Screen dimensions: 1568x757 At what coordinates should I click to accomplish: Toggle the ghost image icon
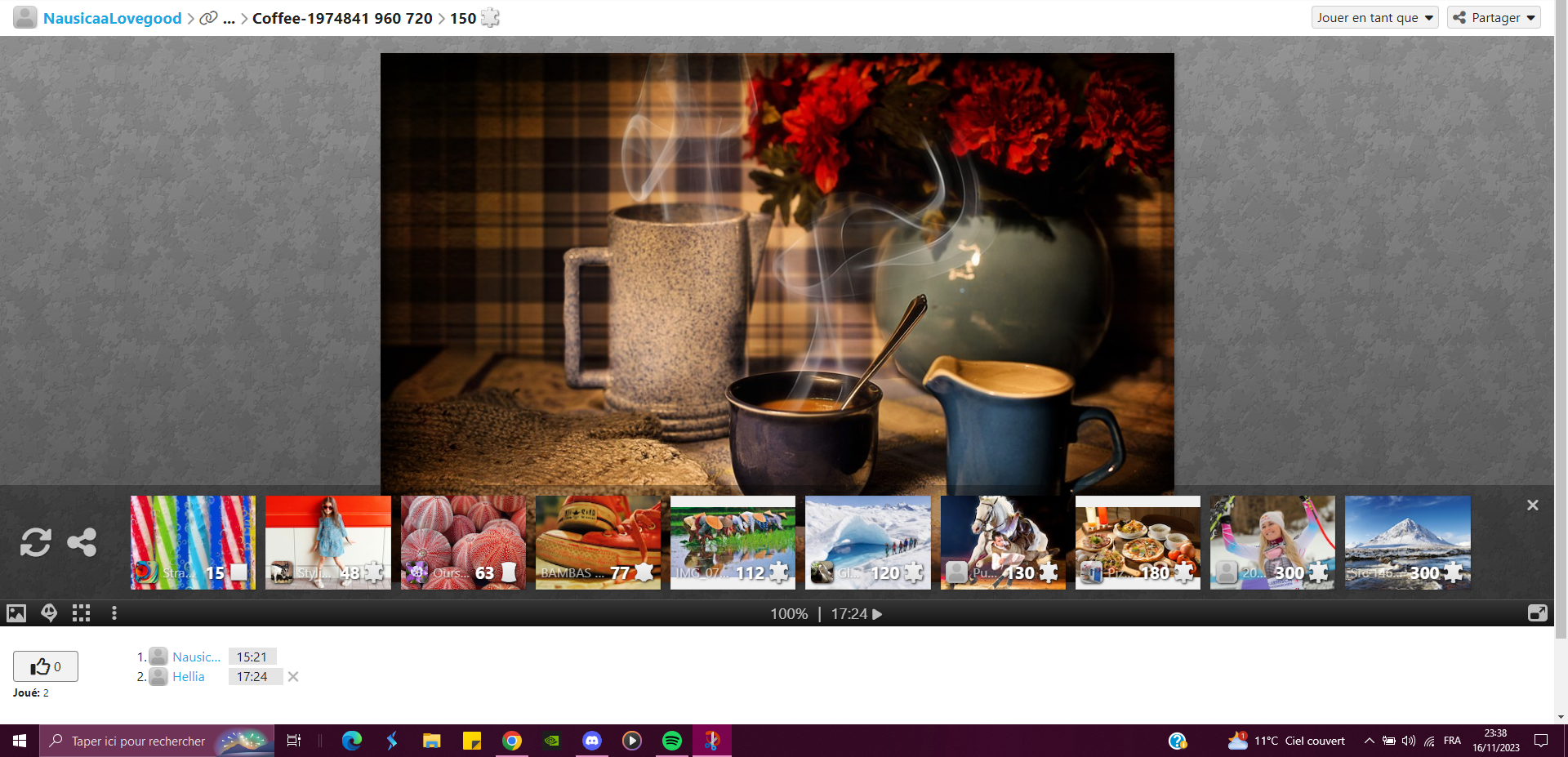point(49,613)
